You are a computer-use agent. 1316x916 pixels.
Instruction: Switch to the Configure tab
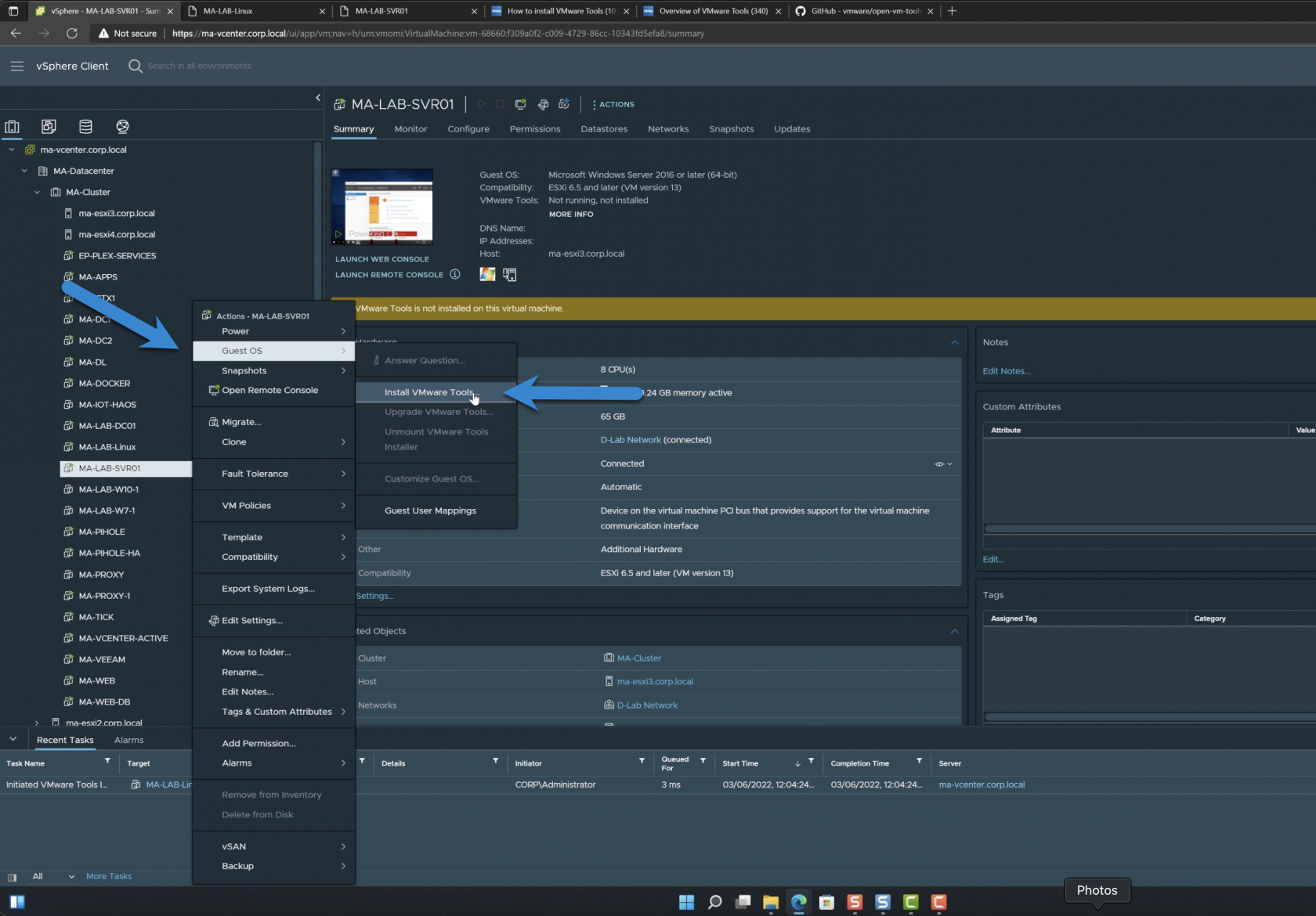coord(468,129)
